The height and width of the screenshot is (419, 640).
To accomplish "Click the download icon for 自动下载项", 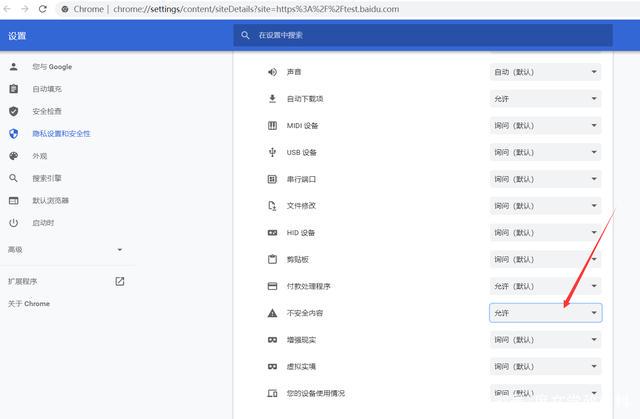I will (272, 99).
